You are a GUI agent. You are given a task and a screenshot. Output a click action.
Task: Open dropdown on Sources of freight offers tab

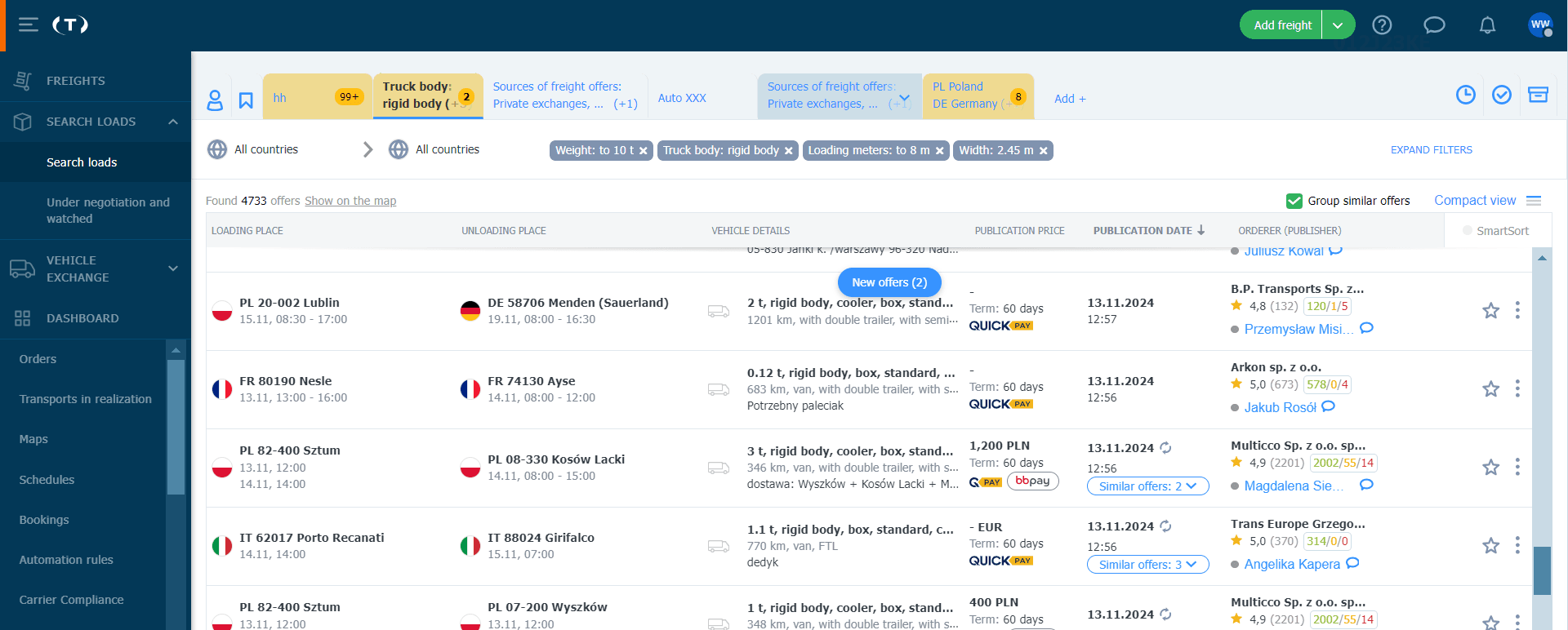904,99
